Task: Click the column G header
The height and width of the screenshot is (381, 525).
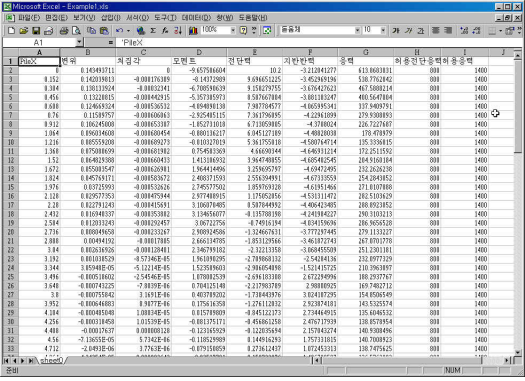Action: click(366, 52)
